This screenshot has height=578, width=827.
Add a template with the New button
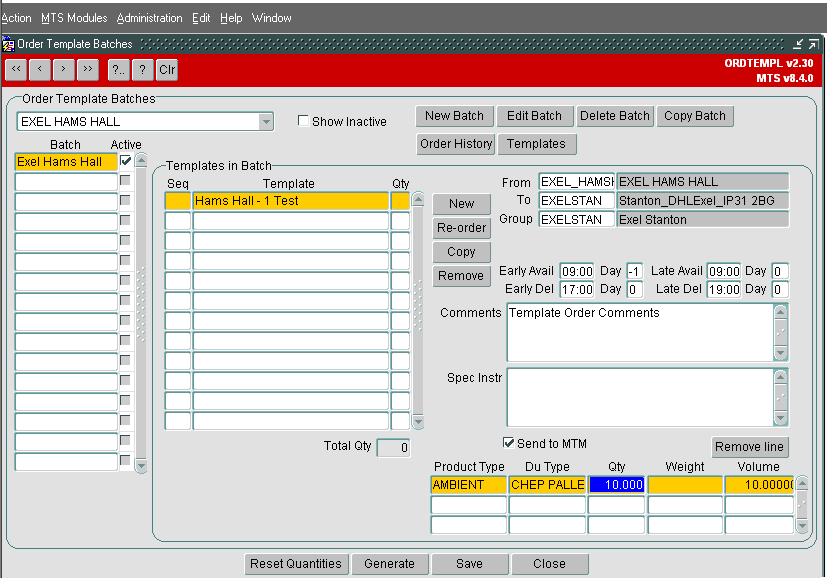click(461, 204)
